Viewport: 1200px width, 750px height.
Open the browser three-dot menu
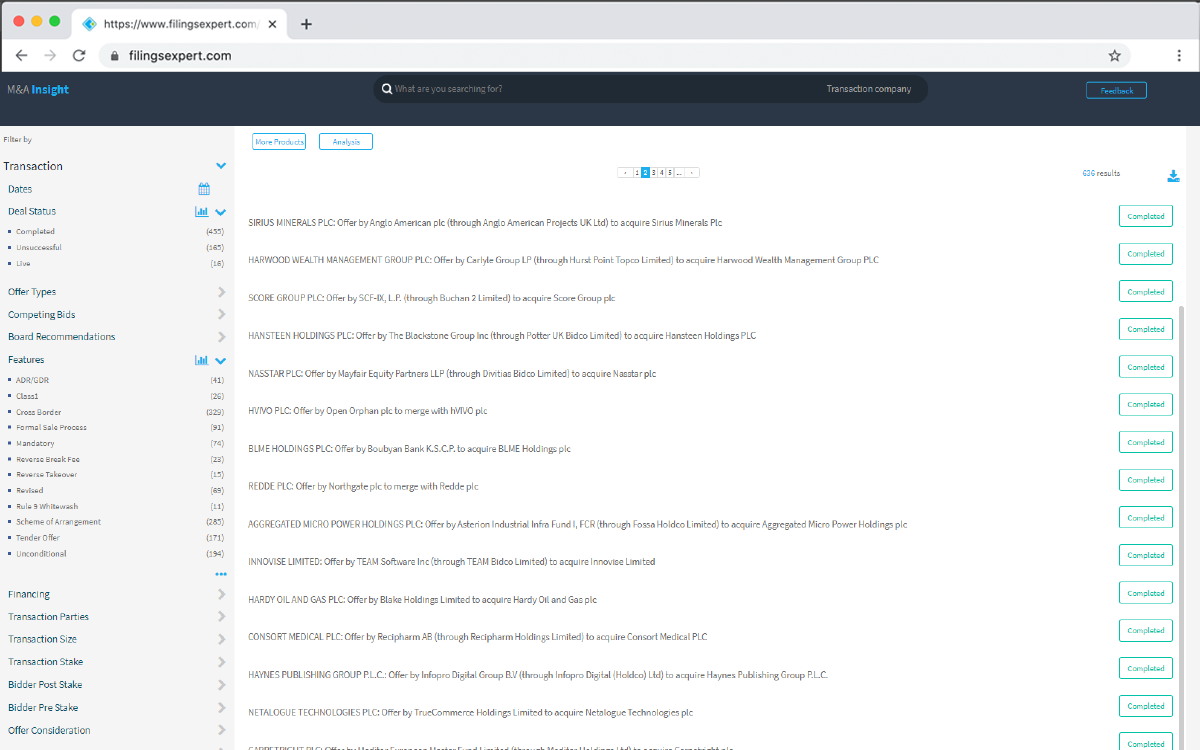click(x=1179, y=56)
